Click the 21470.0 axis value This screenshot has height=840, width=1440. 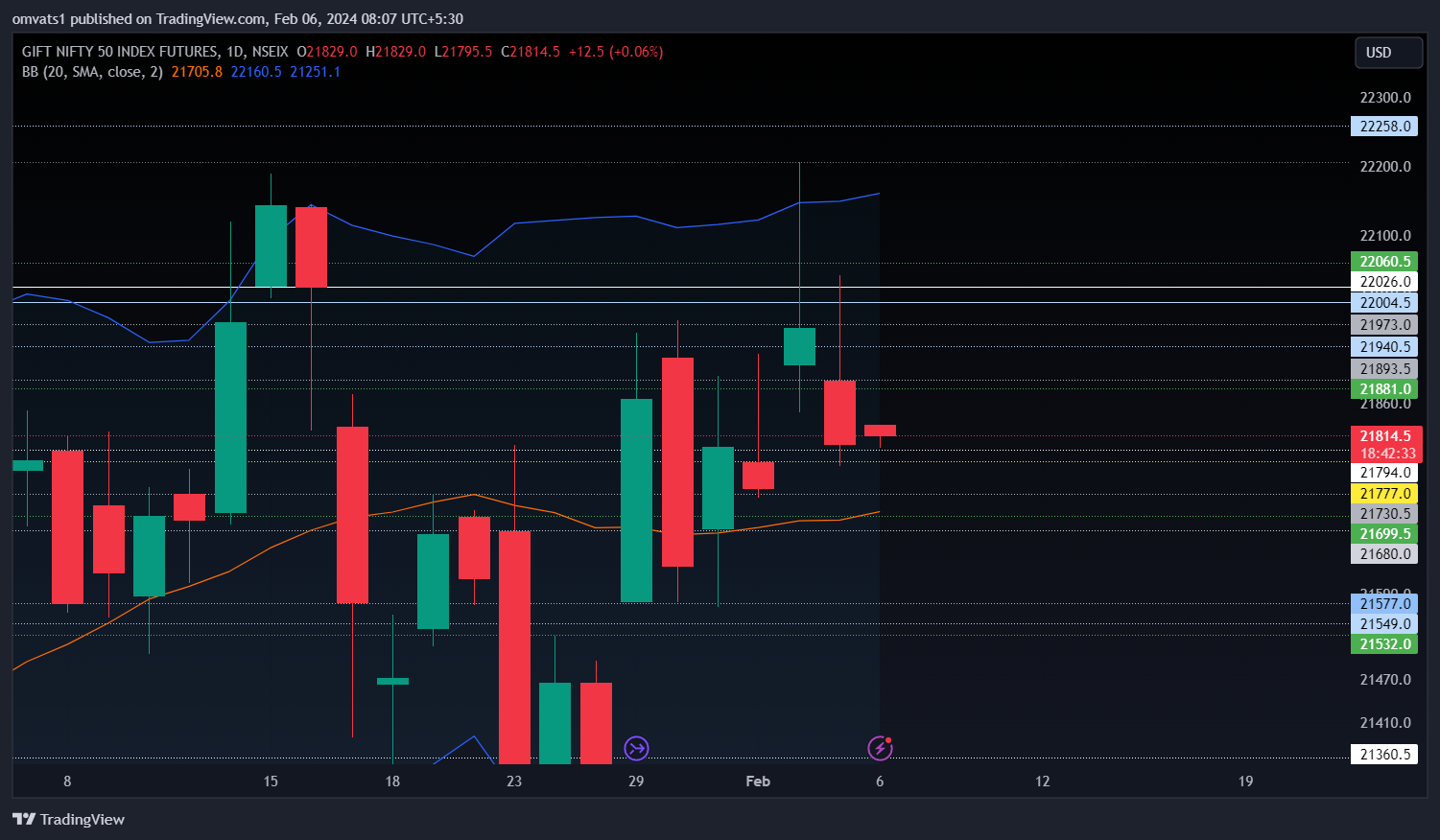pyautogui.click(x=1385, y=680)
